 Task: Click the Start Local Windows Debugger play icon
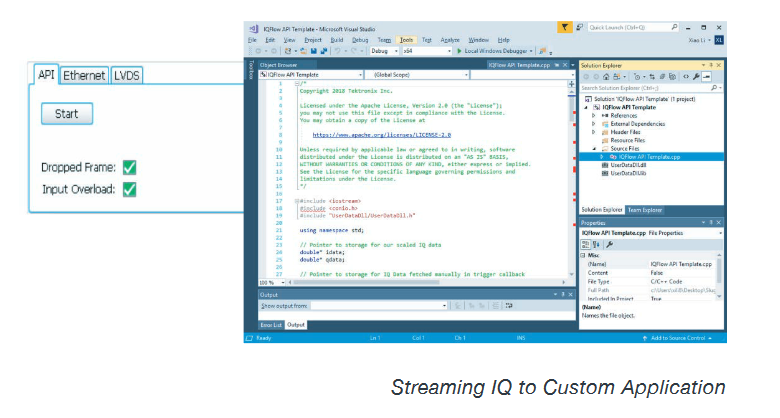[457, 49]
